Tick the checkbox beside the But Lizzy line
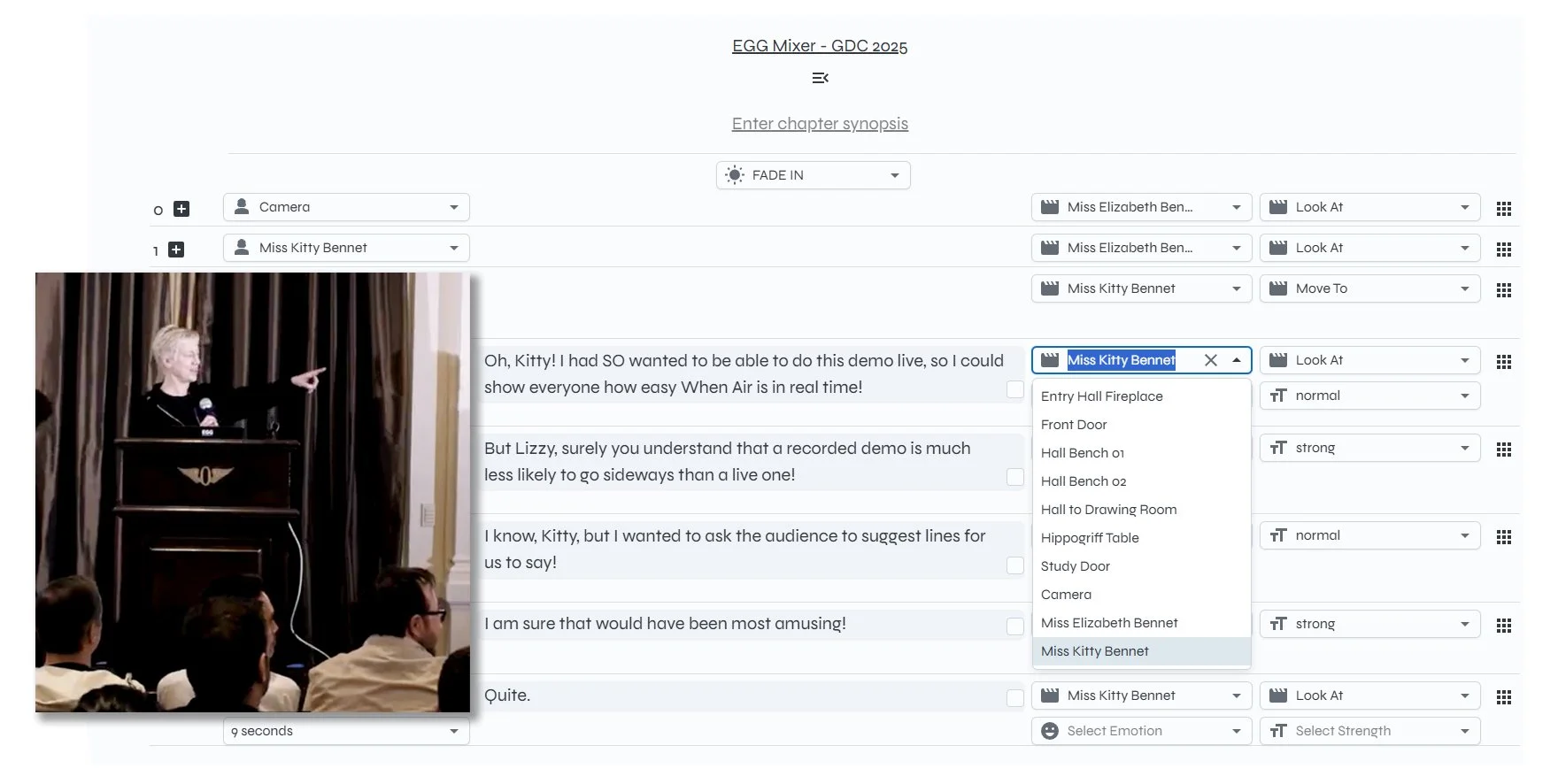 pos(1015,477)
